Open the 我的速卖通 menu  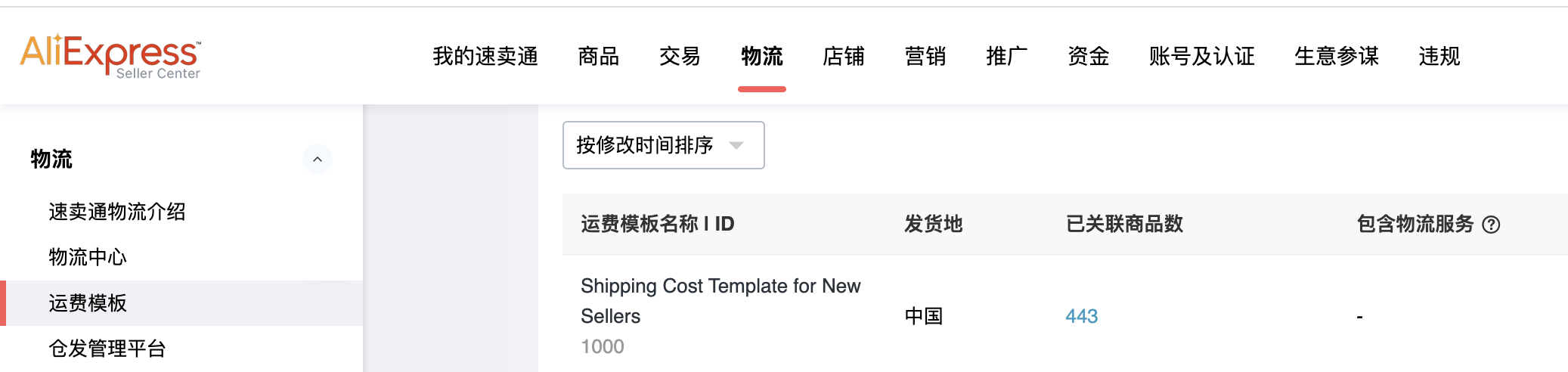tap(485, 56)
